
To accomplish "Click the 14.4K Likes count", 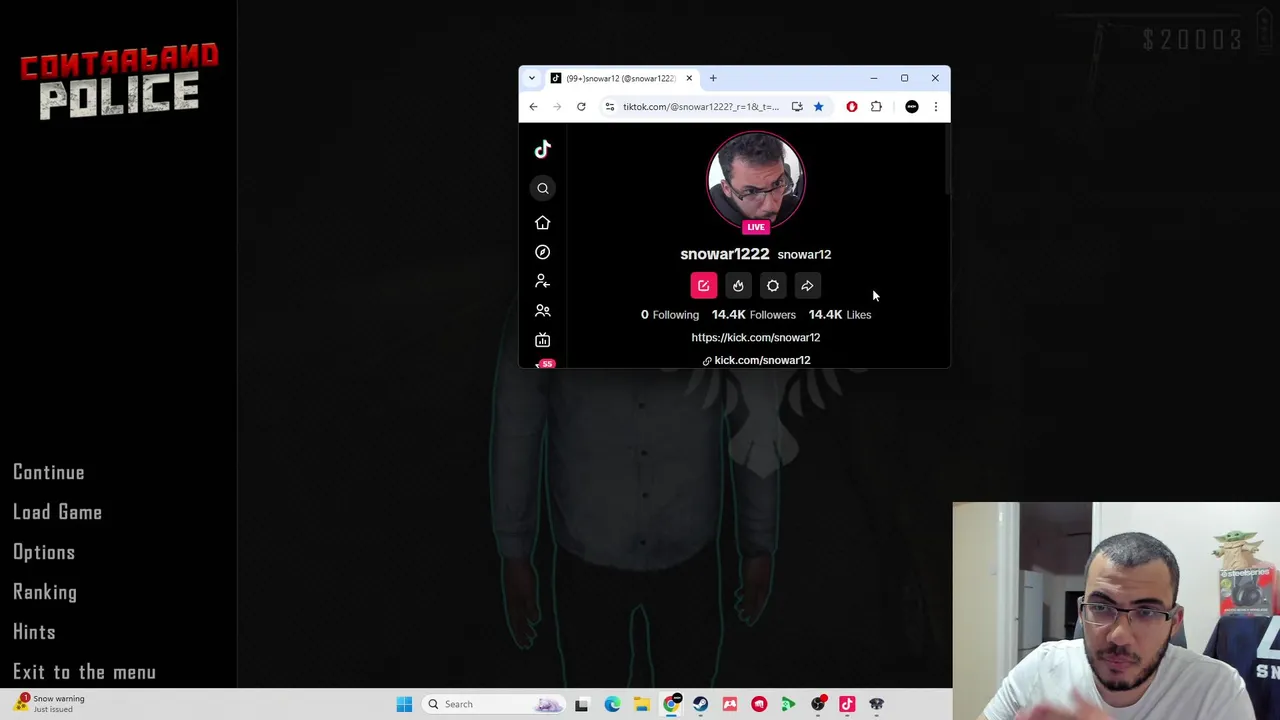I will [840, 314].
